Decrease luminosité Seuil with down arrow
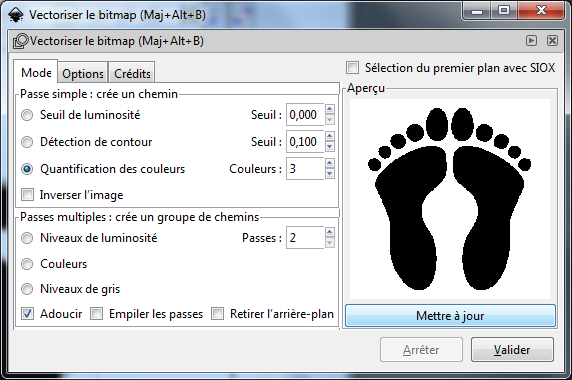Image resolution: width=572 pixels, height=380 pixels. click(330, 120)
